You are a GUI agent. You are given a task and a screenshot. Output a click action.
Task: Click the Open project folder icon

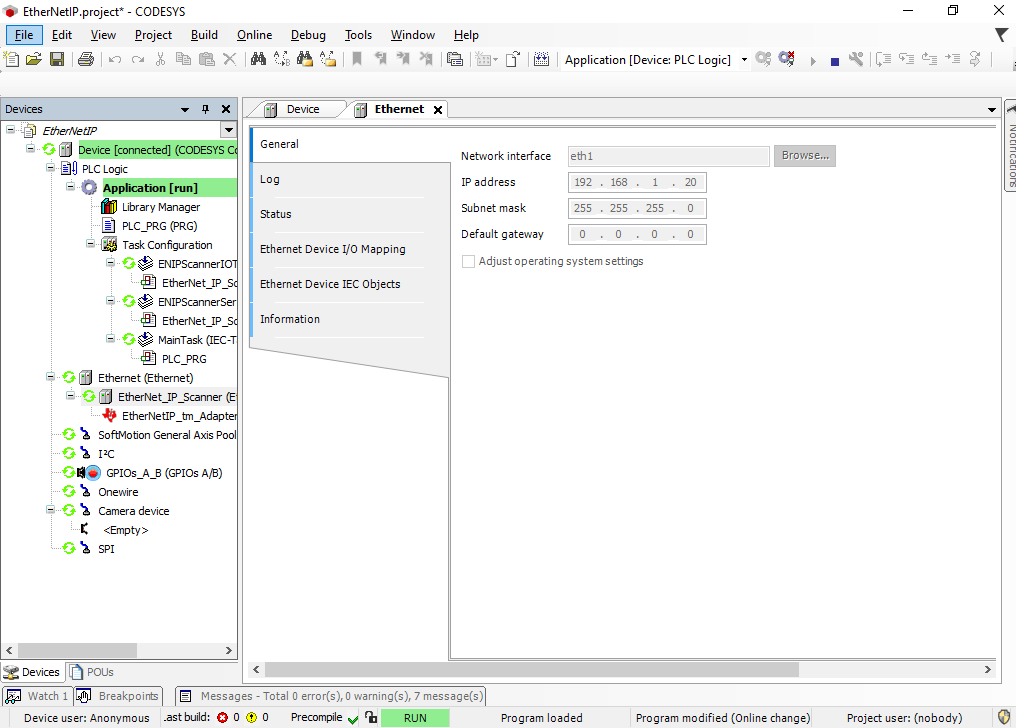click(x=34, y=60)
